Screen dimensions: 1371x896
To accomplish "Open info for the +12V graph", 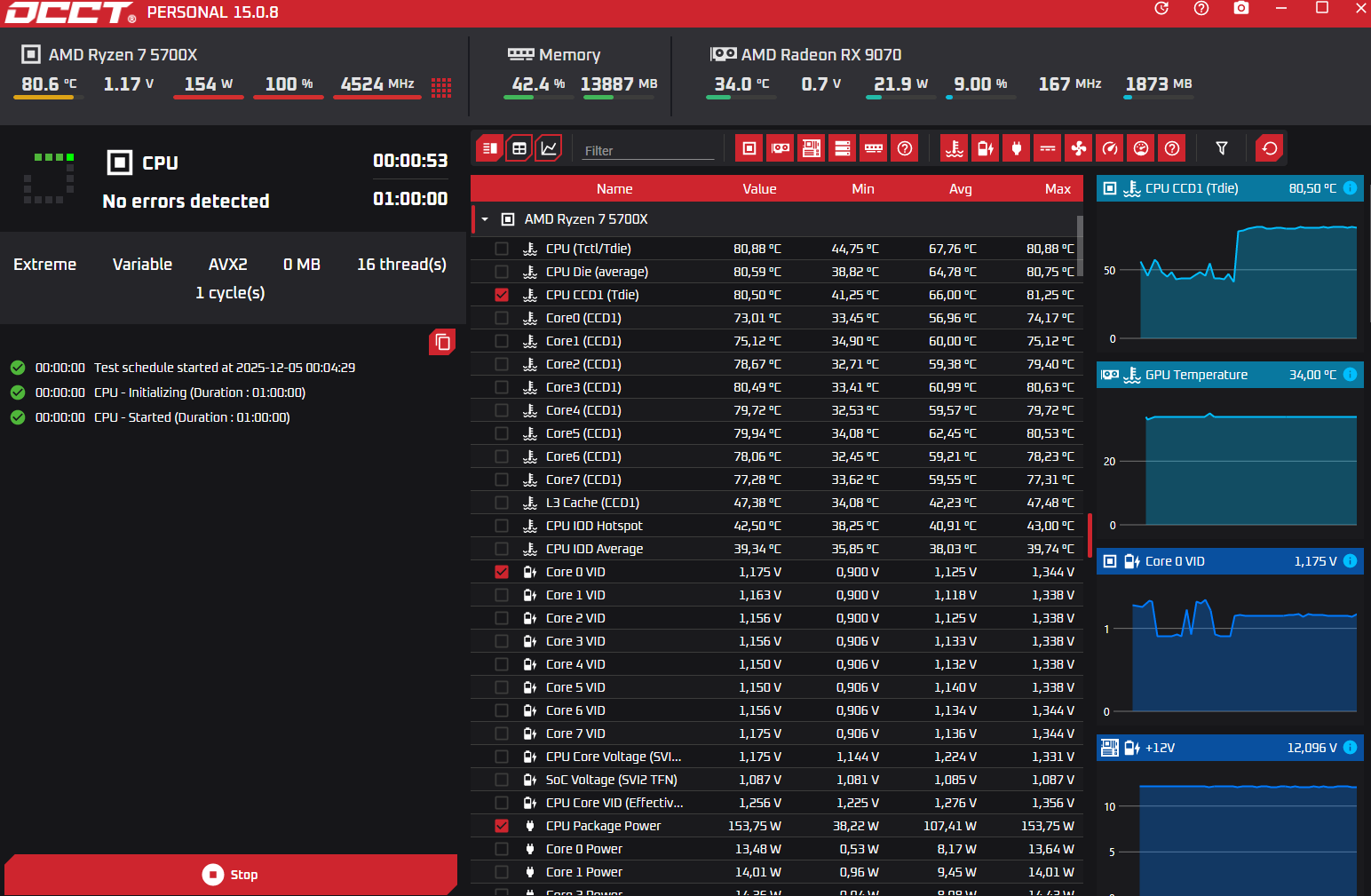I will pyautogui.click(x=1350, y=748).
